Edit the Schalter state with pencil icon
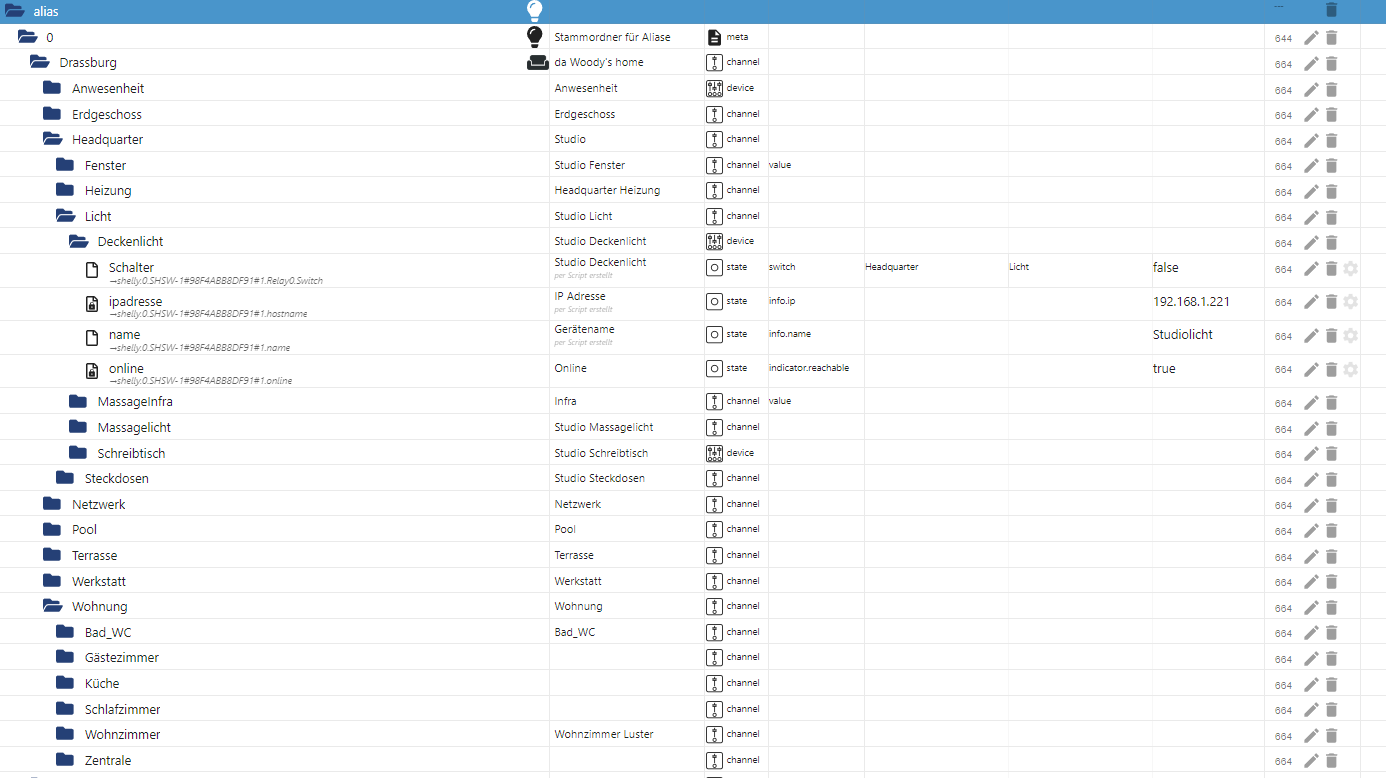 [x=1311, y=268]
